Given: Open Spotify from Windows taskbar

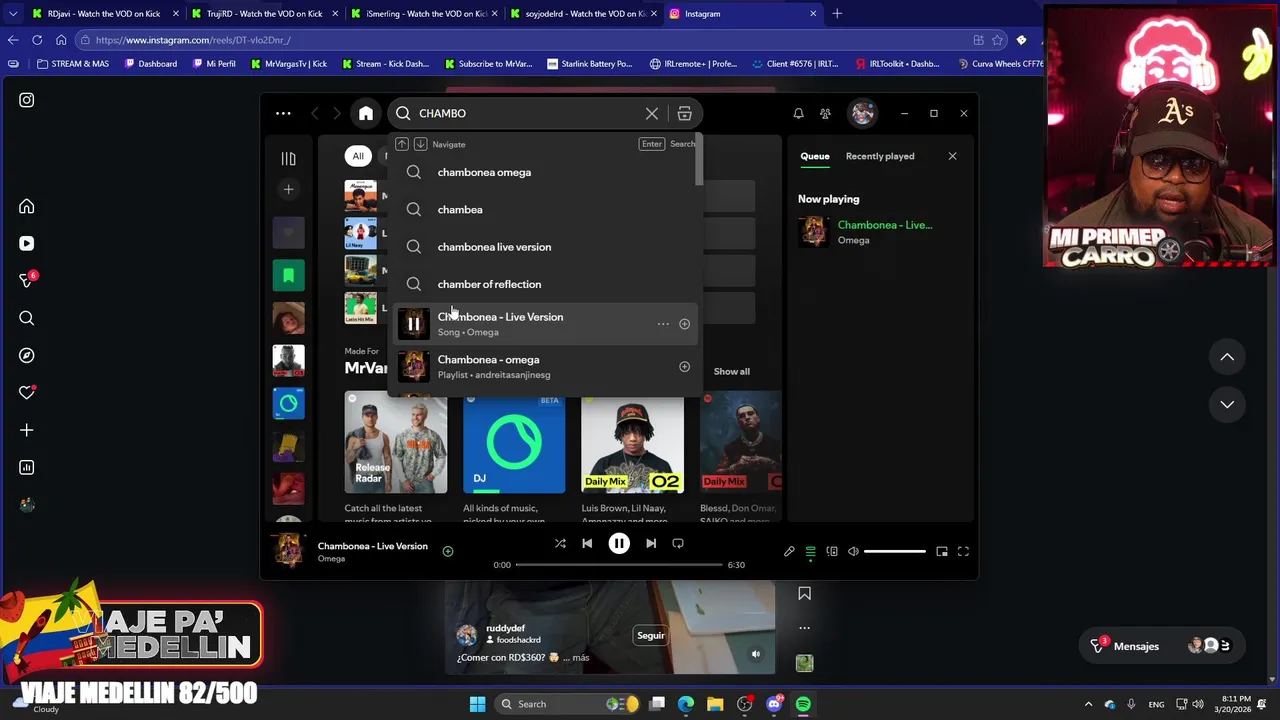Looking at the screenshot, I should tap(803, 704).
